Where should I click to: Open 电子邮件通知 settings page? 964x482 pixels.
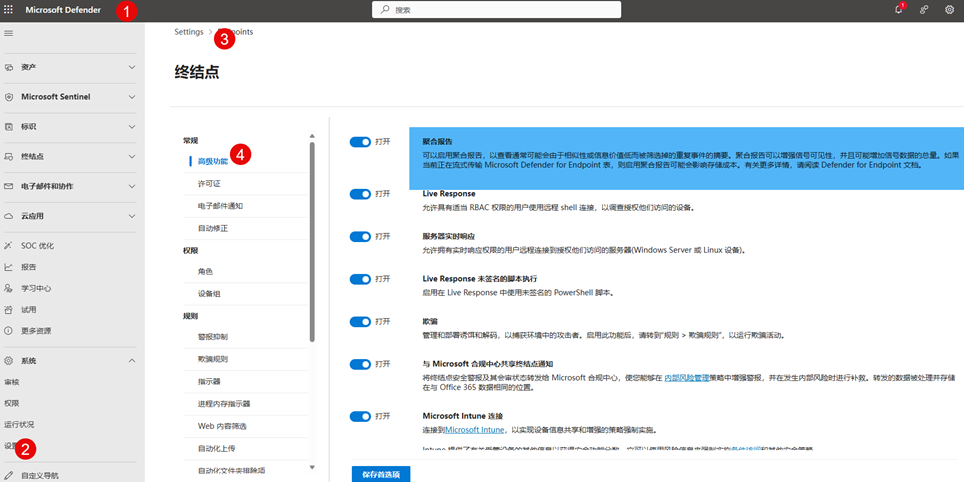pyautogui.click(x=221, y=206)
